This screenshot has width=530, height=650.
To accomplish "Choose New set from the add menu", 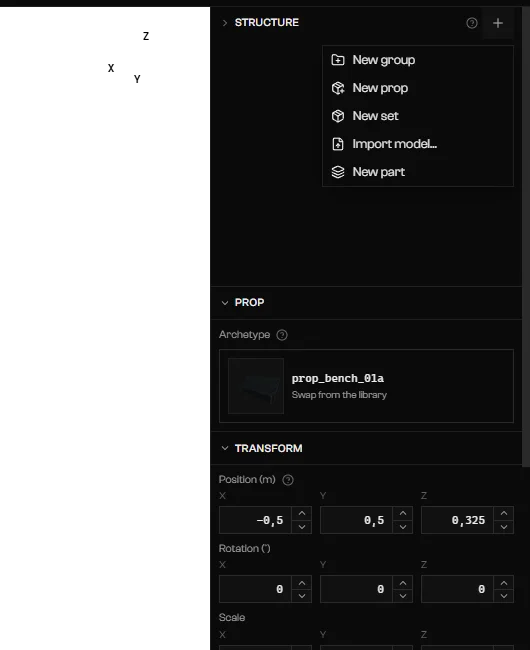I will click(x=418, y=116).
